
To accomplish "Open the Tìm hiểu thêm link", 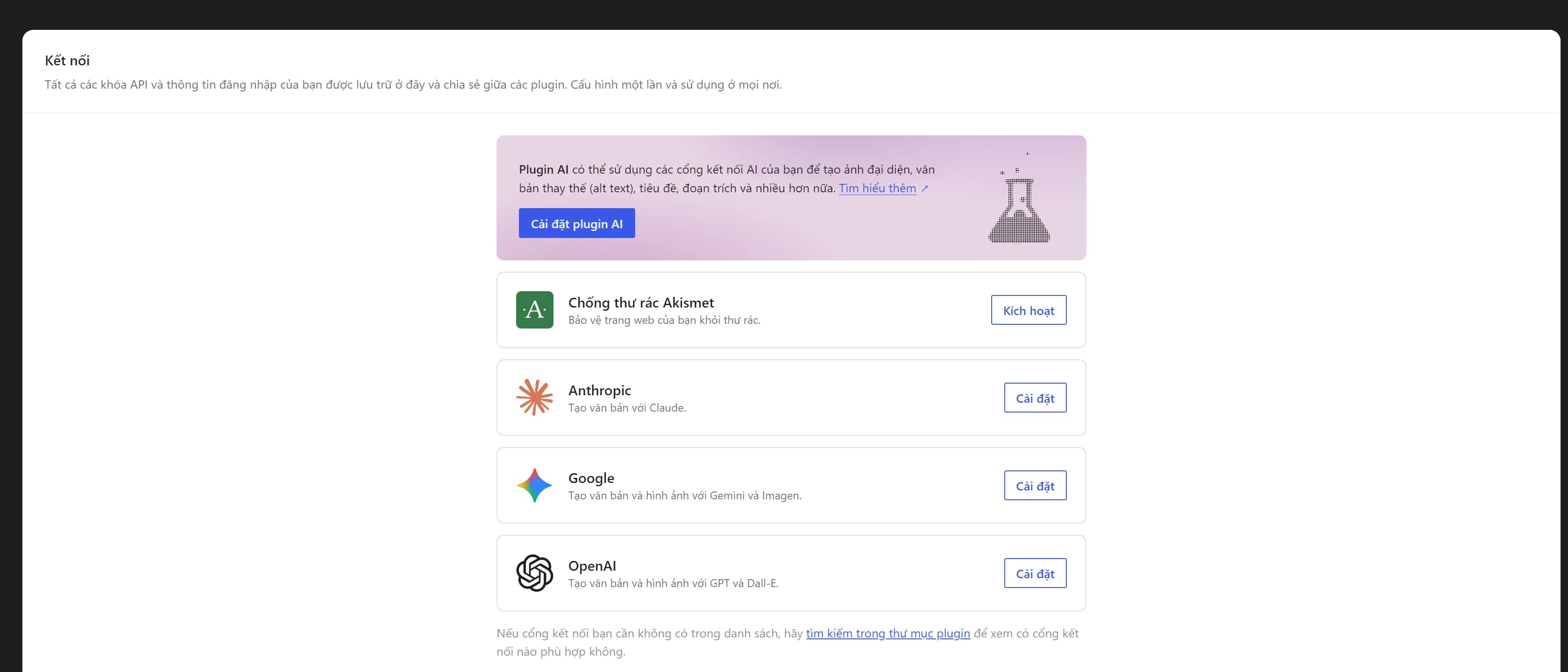I will click(877, 188).
